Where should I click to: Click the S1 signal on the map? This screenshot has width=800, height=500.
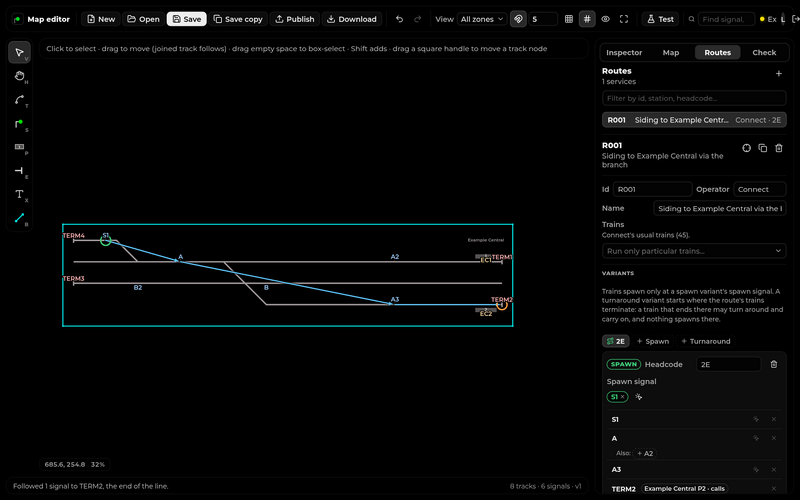tap(106, 240)
